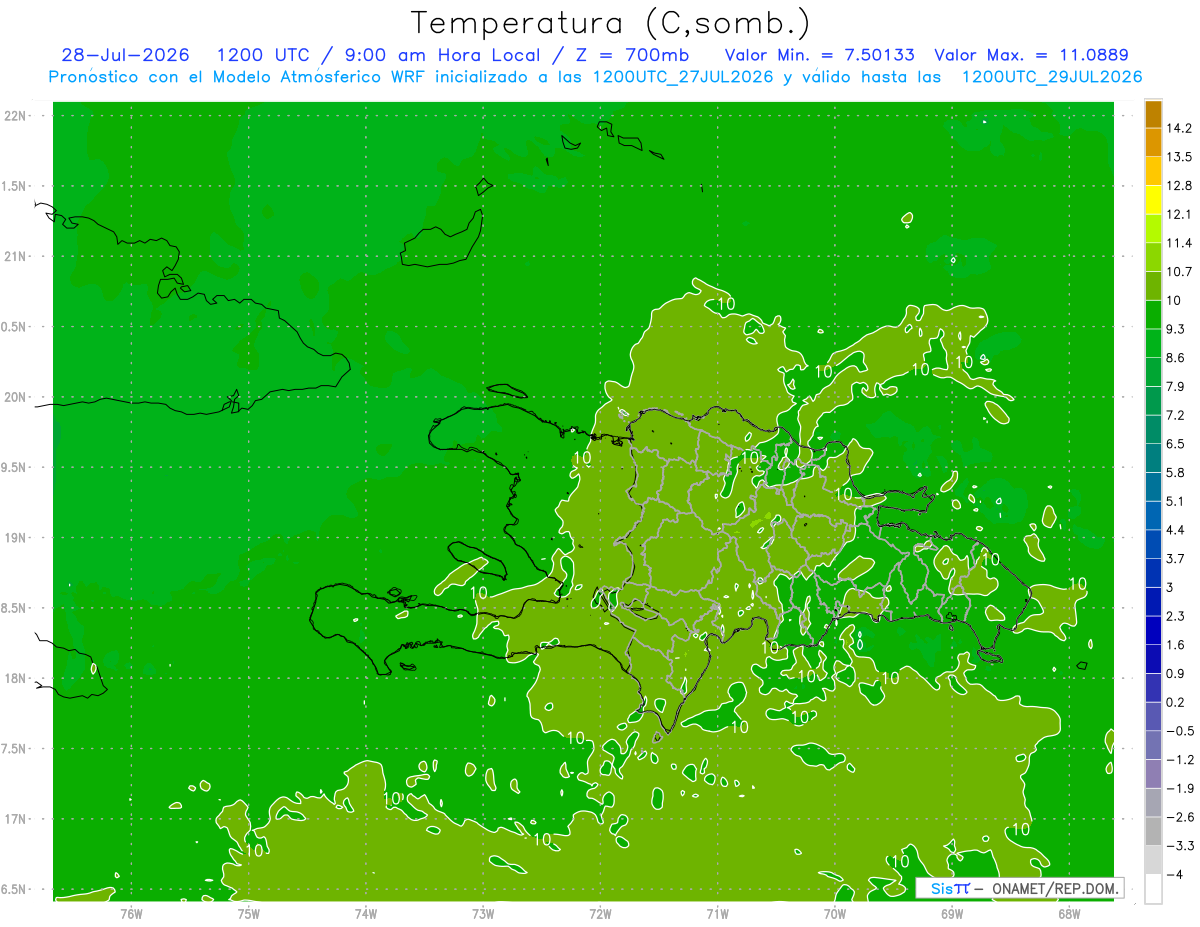Pick the colorbar swatch between 13.5 and 14.2
This screenshot has height=927, width=1200.
[1153, 143]
